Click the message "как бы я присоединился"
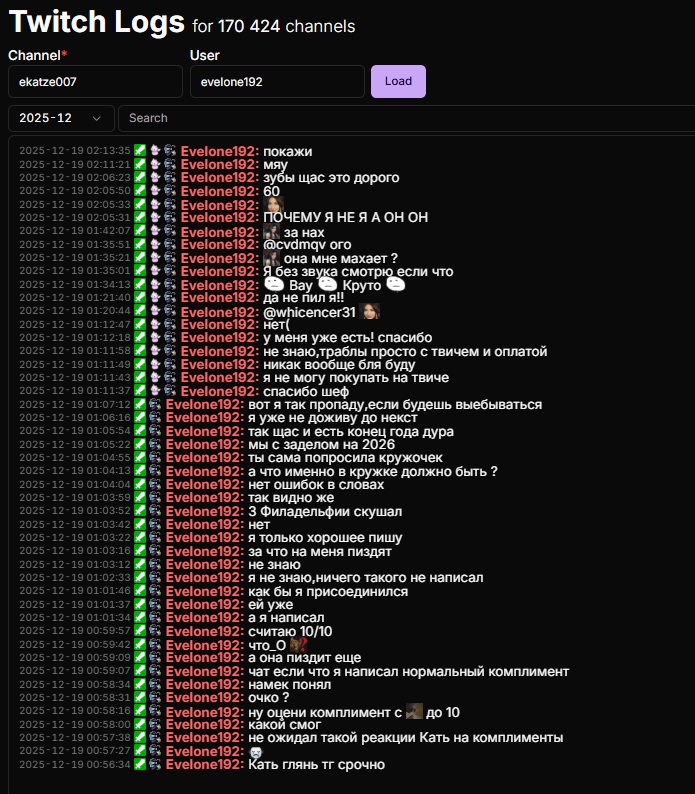The image size is (695, 794). pos(328,591)
